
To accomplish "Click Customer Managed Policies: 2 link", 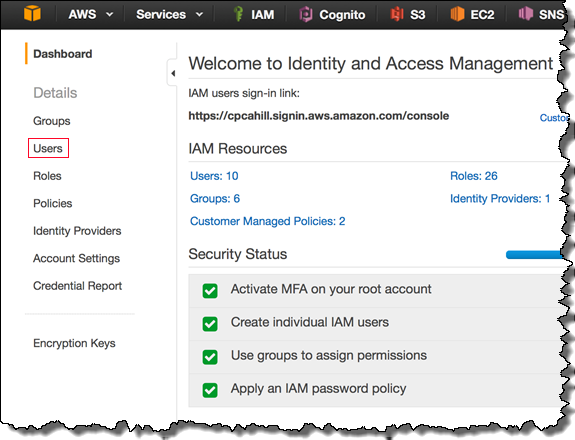I will (x=268, y=221).
